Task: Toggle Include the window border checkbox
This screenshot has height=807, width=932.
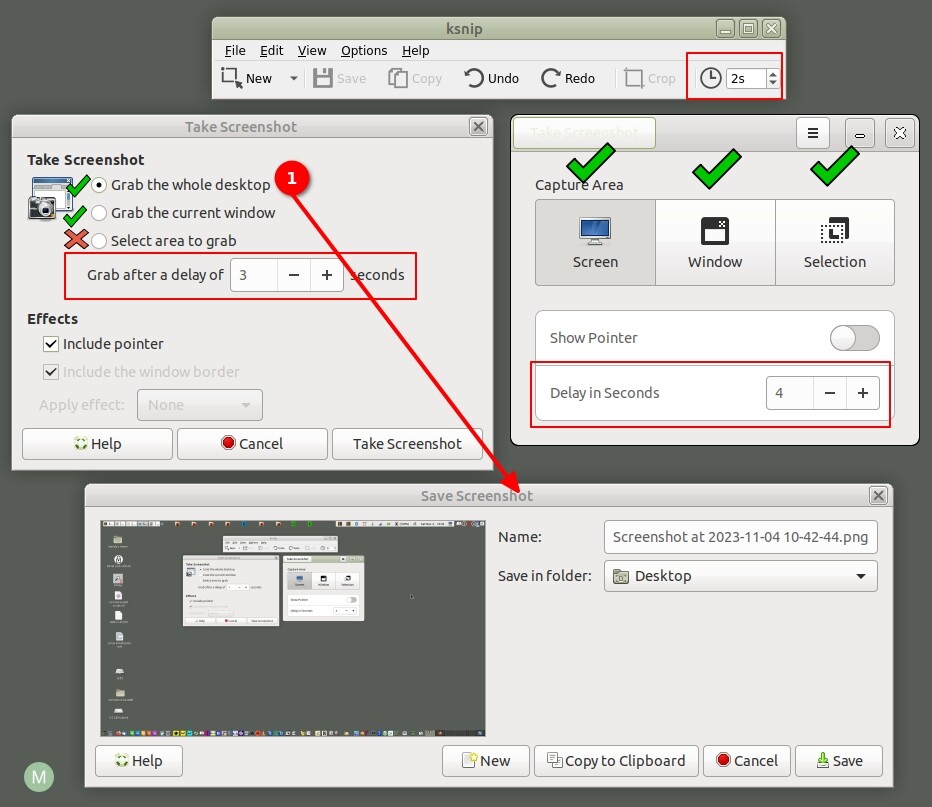Action: pos(51,372)
